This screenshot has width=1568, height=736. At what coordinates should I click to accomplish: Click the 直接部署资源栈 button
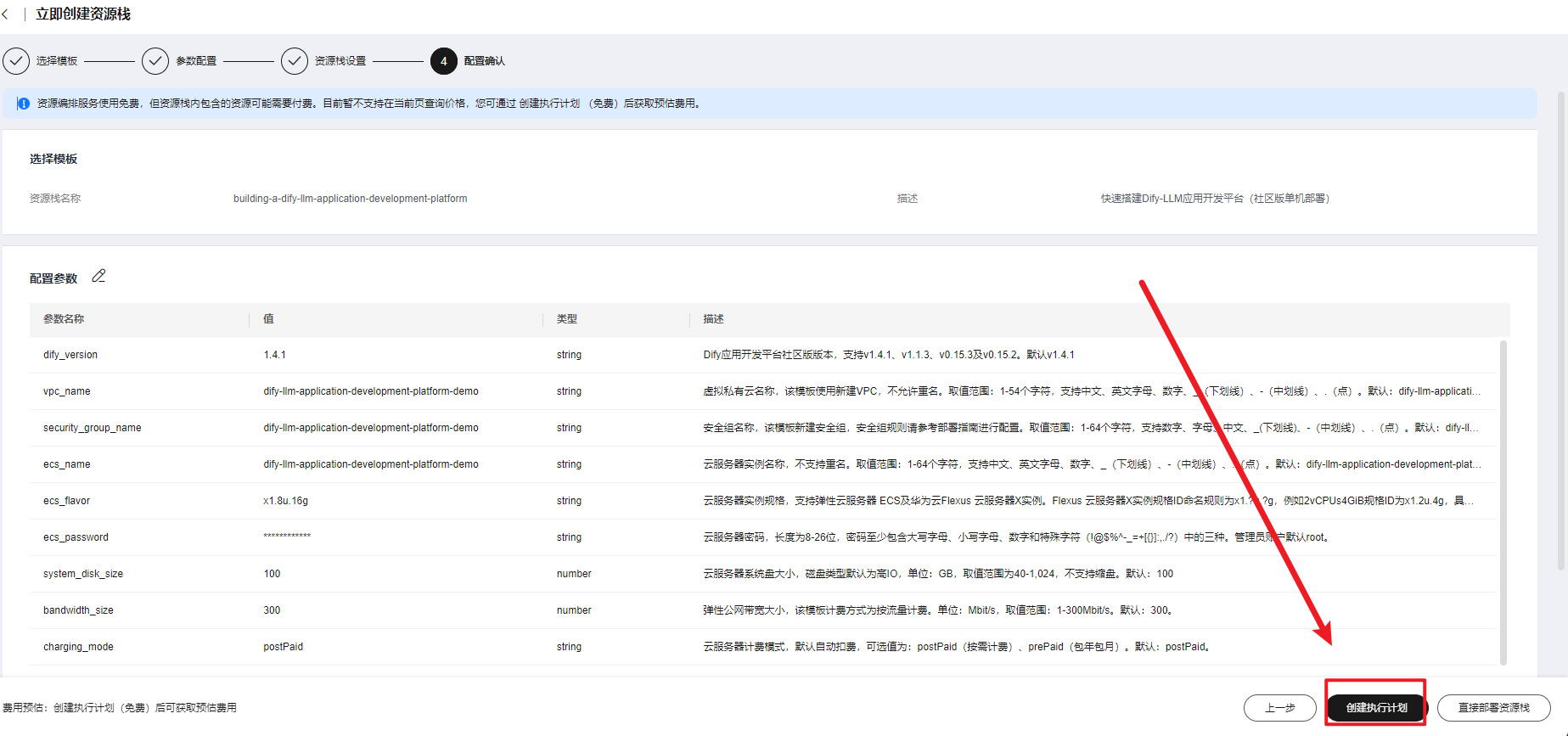click(1493, 708)
